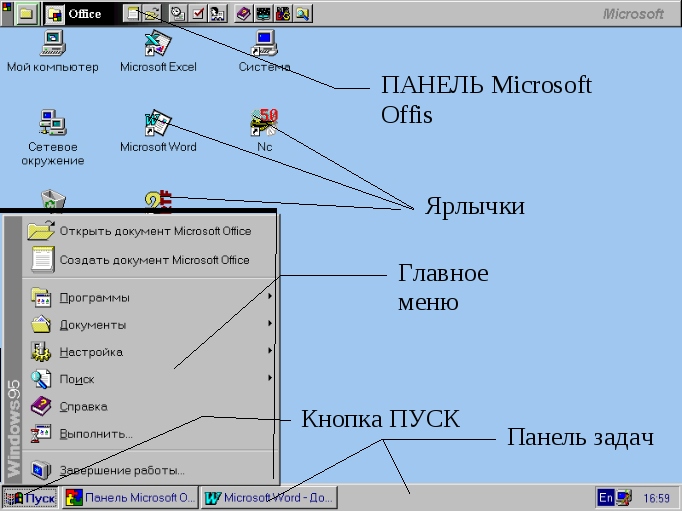Switch to Панель Microsoft O... taskbar button
This screenshot has width=682, height=511.
130,498
